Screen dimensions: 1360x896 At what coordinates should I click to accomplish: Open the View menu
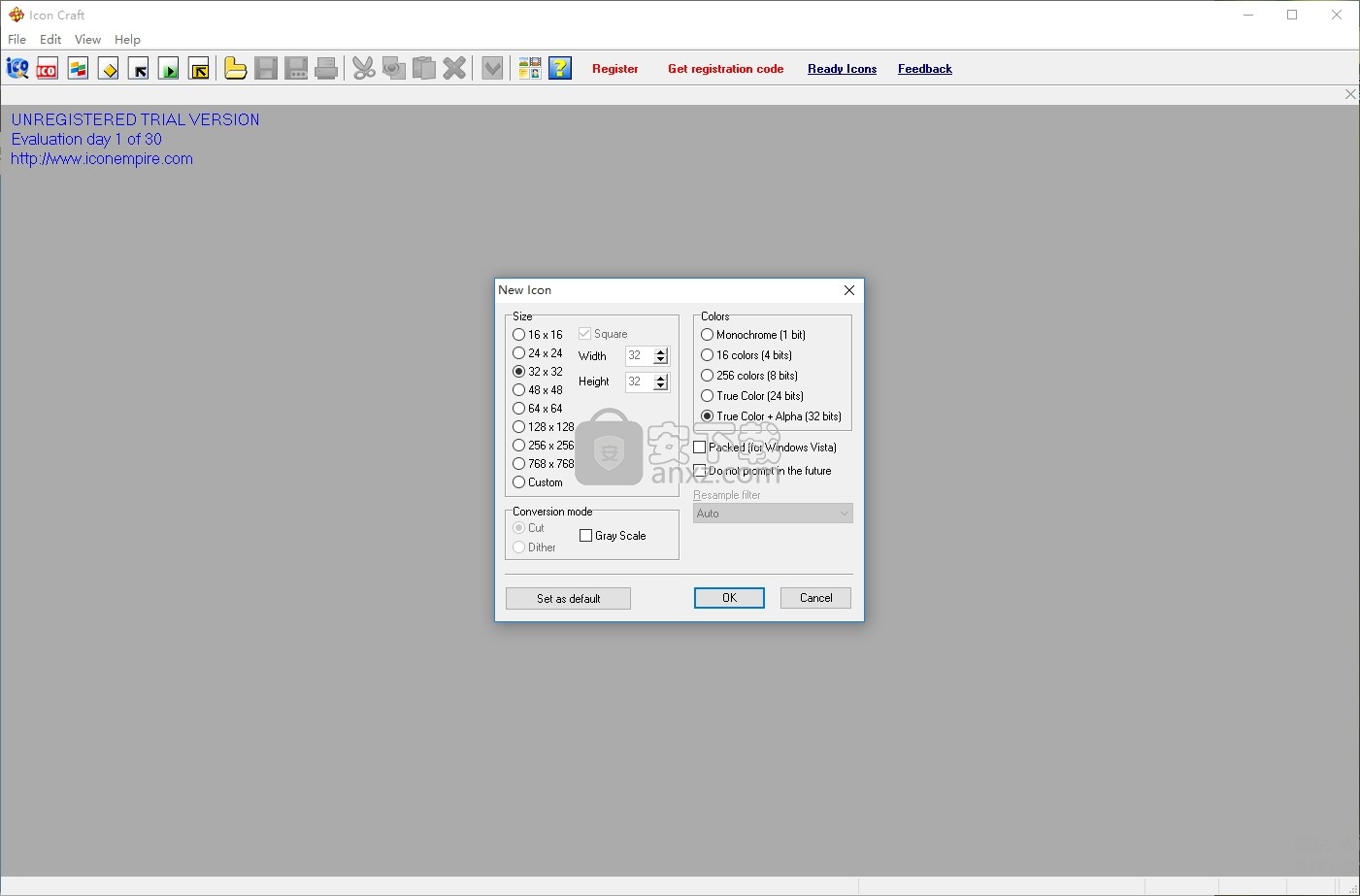tap(87, 40)
